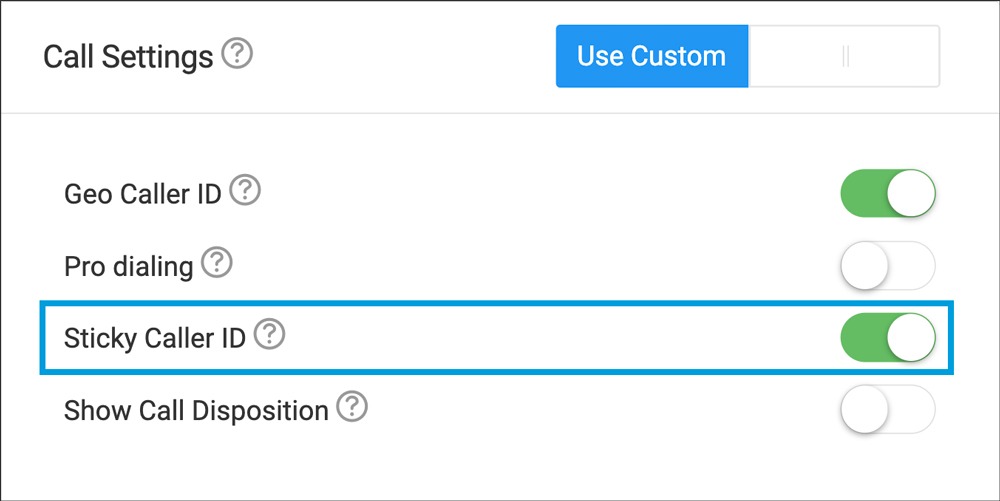Click the white knob on Show Call Disposition

[x=865, y=410]
